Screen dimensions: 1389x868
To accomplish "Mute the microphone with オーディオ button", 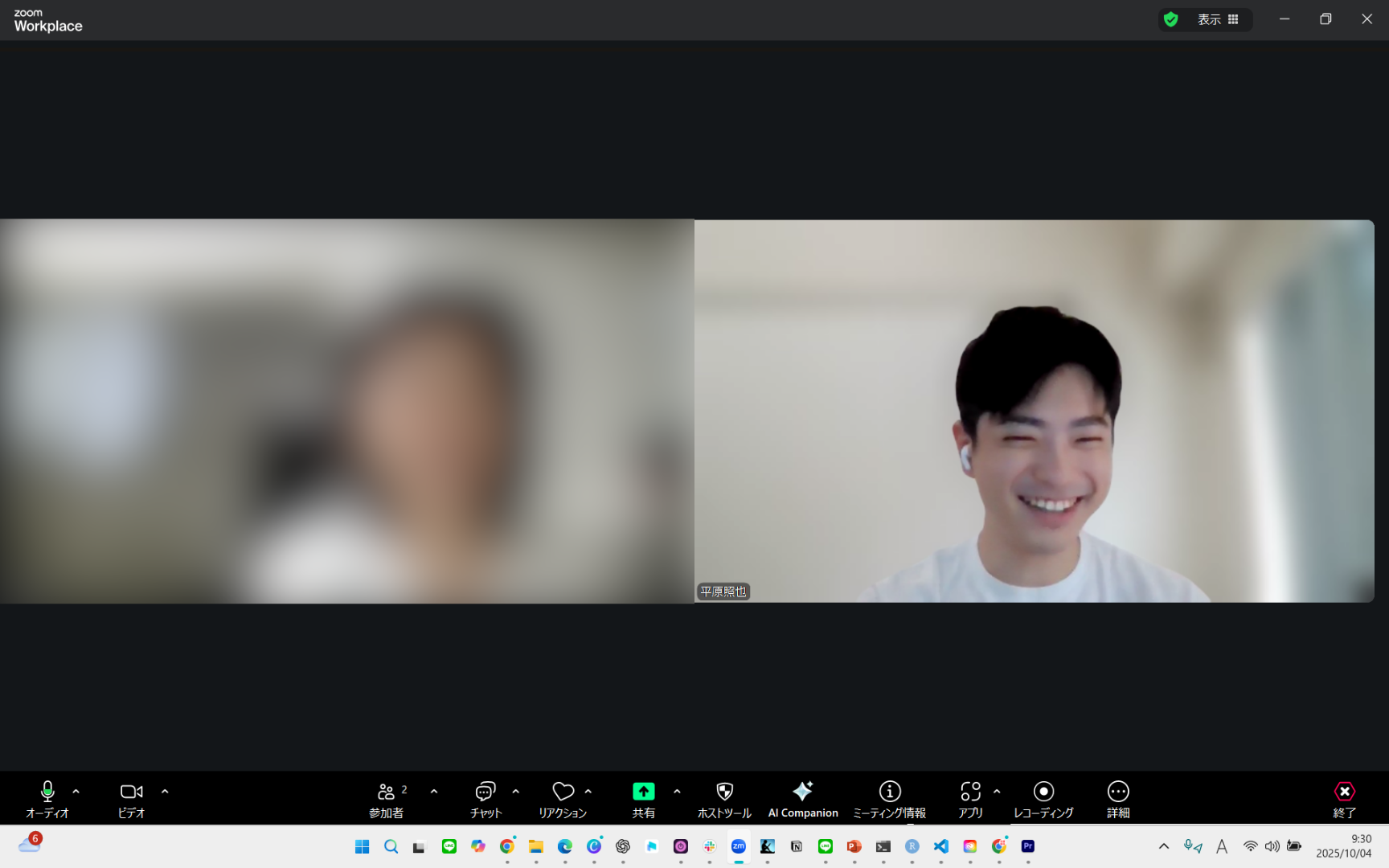I will 47,799.
